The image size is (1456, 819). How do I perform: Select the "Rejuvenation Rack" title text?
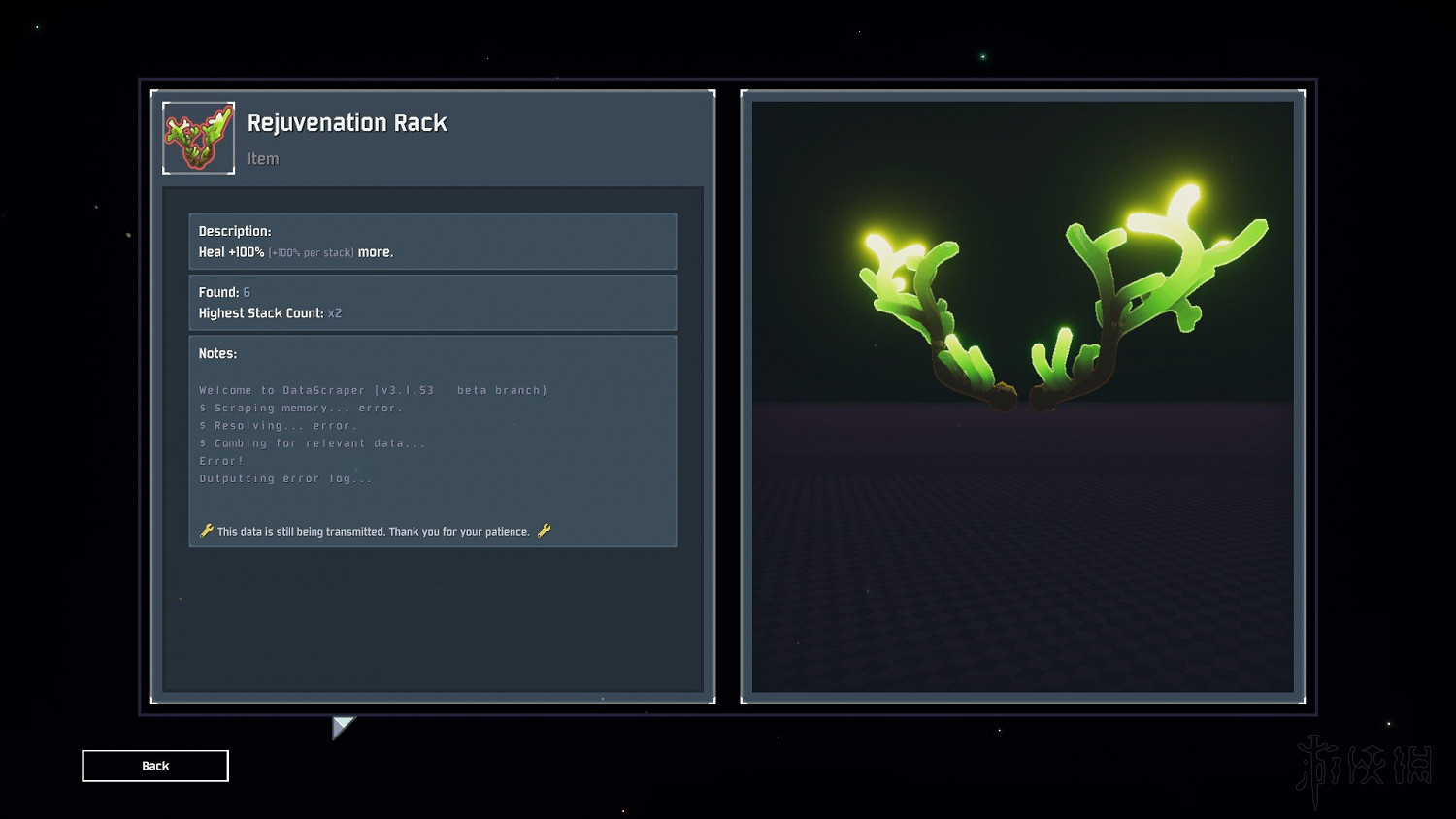tap(347, 123)
